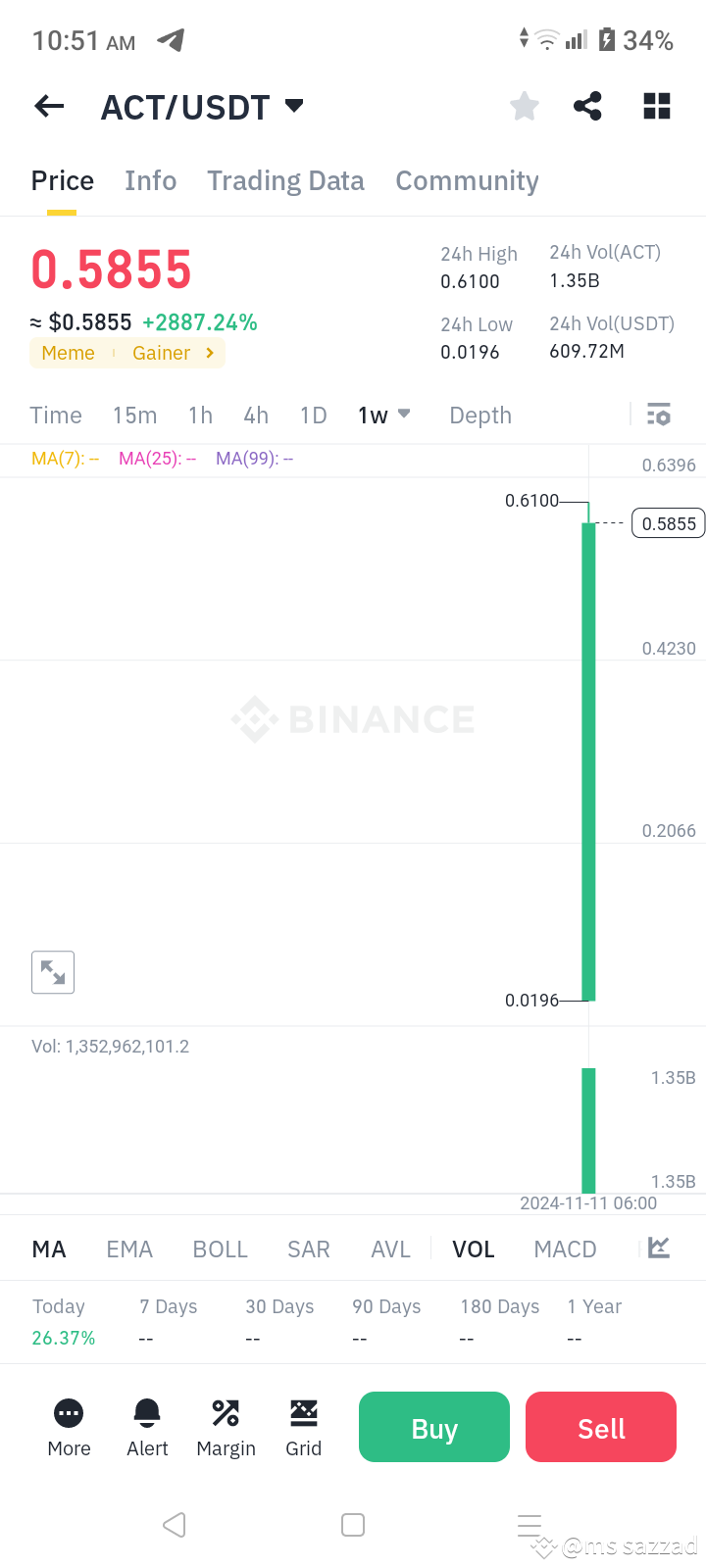
Task: Open the Community tab
Action: pyautogui.click(x=467, y=181)
